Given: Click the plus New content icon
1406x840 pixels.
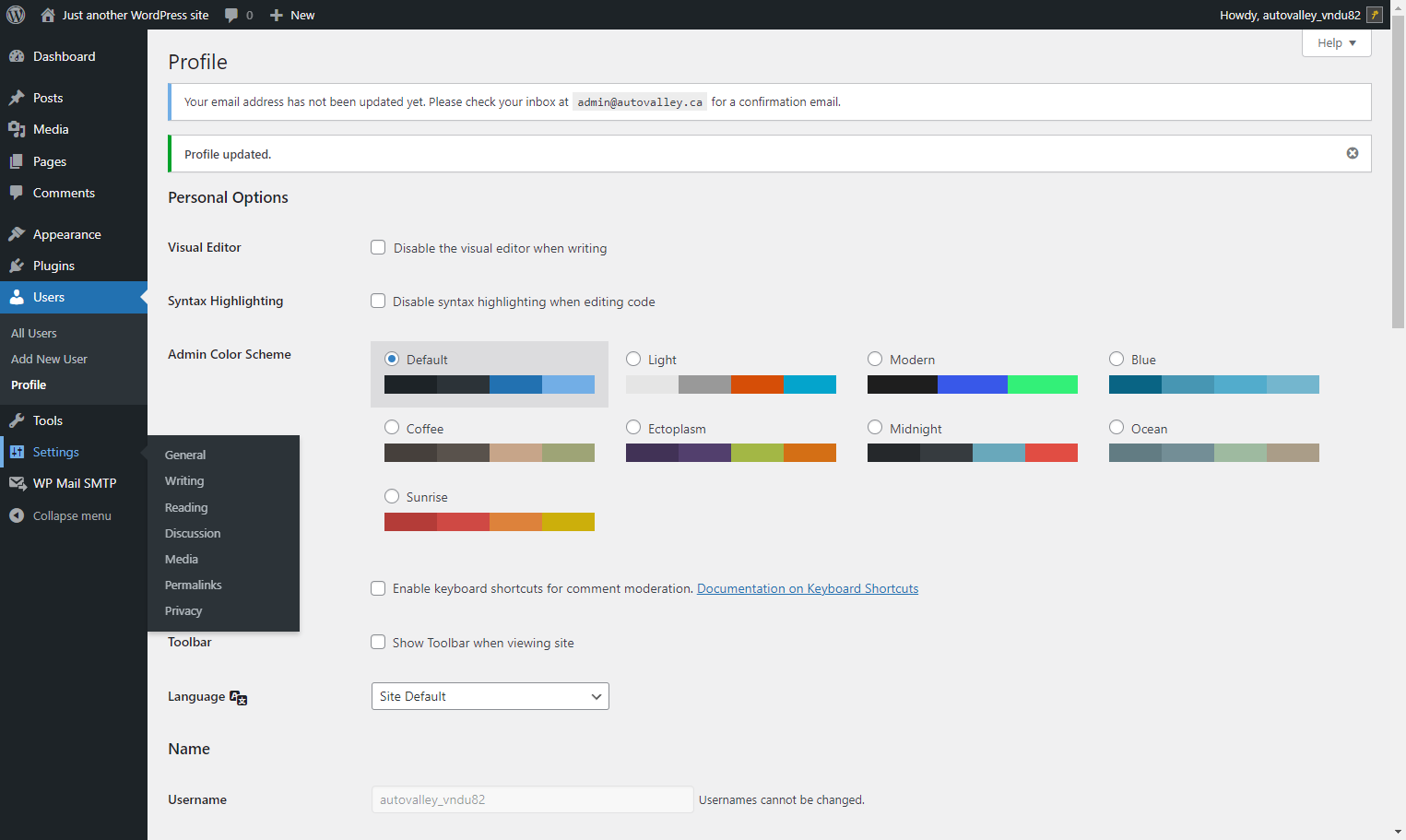Looking at the screenshot, I should coord(276,15).
